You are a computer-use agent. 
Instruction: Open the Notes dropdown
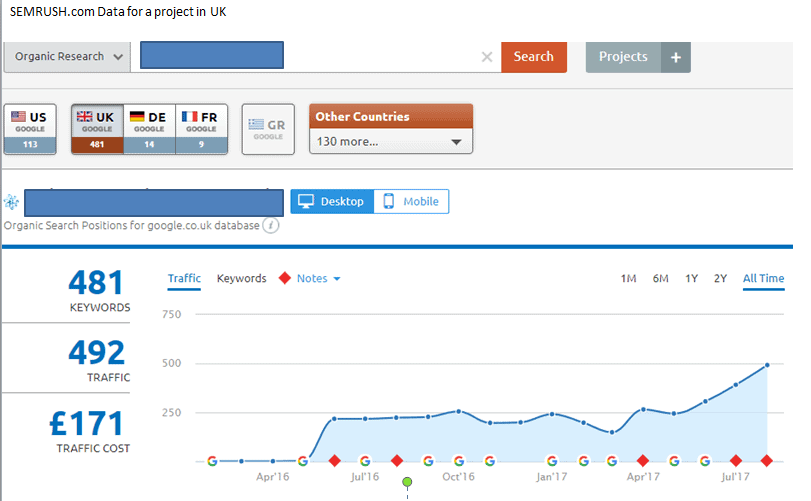click(318, 279)
